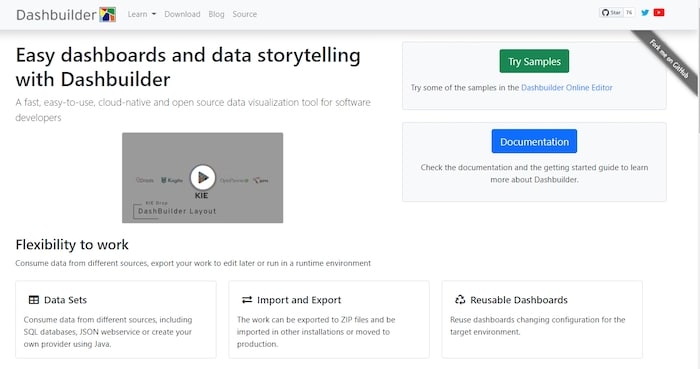
Task: Click the Reusable Dashboards recycle icon
Action: coord(460,299)
